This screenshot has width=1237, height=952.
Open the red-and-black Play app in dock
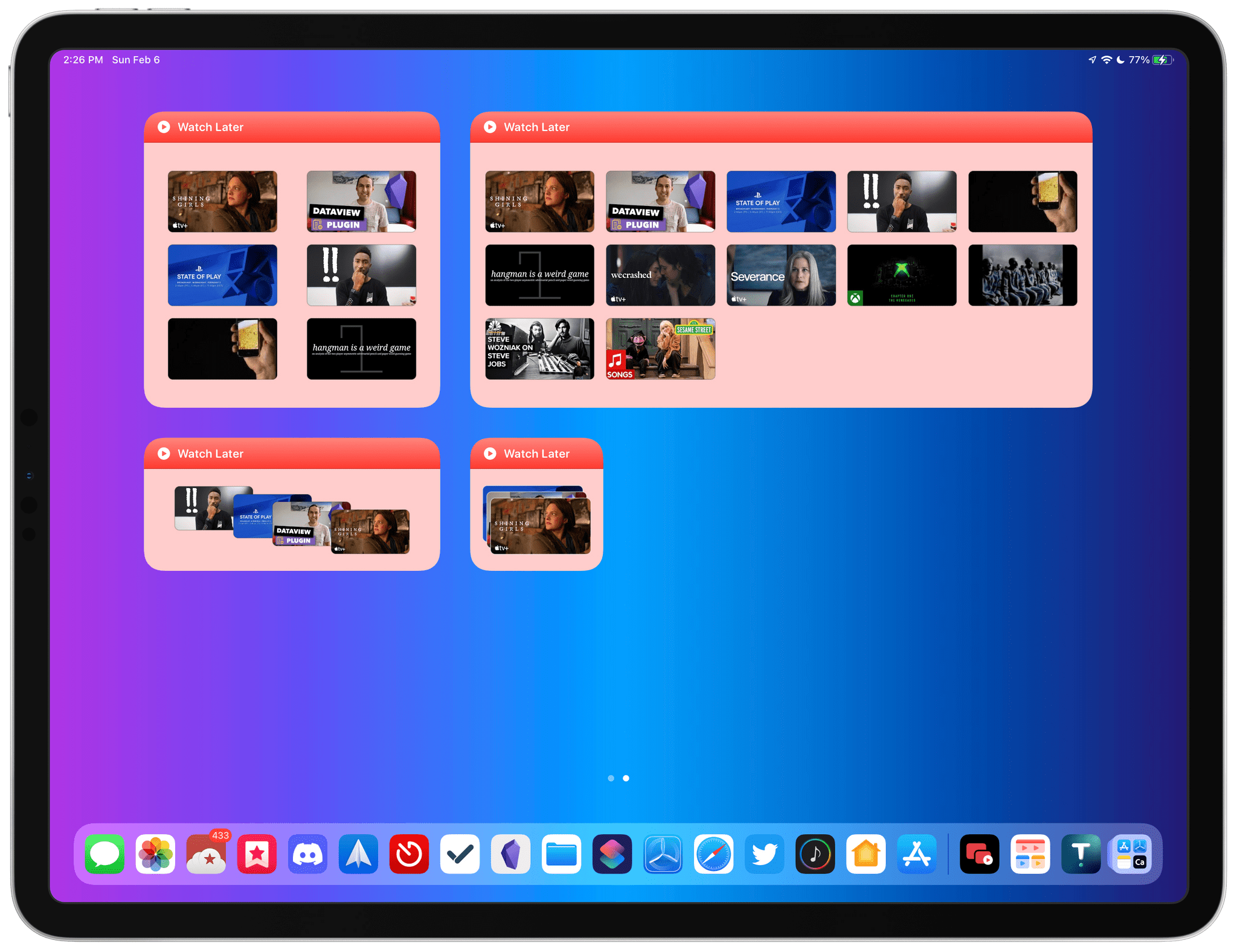(x=979, y=854)
